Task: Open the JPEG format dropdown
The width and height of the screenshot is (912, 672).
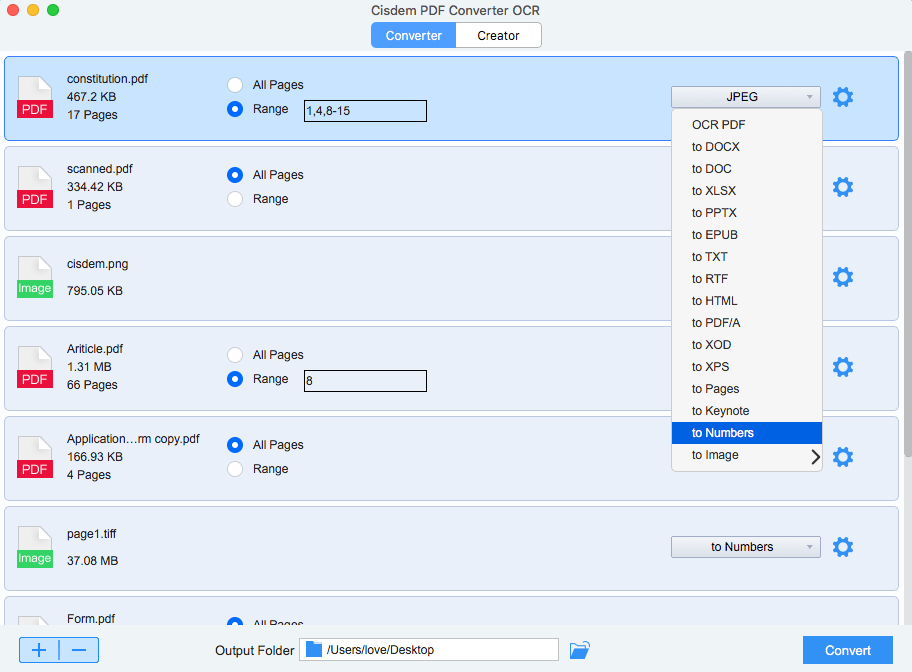Action: [x=745, y=97]
